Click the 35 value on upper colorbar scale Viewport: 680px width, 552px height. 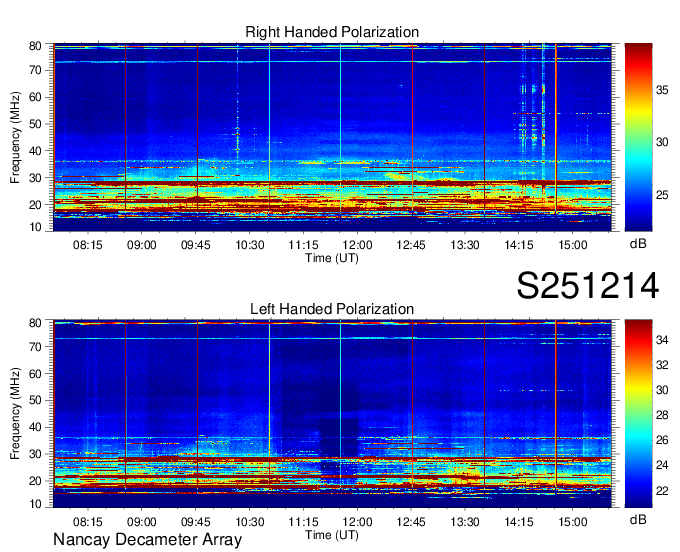point(661,89)
